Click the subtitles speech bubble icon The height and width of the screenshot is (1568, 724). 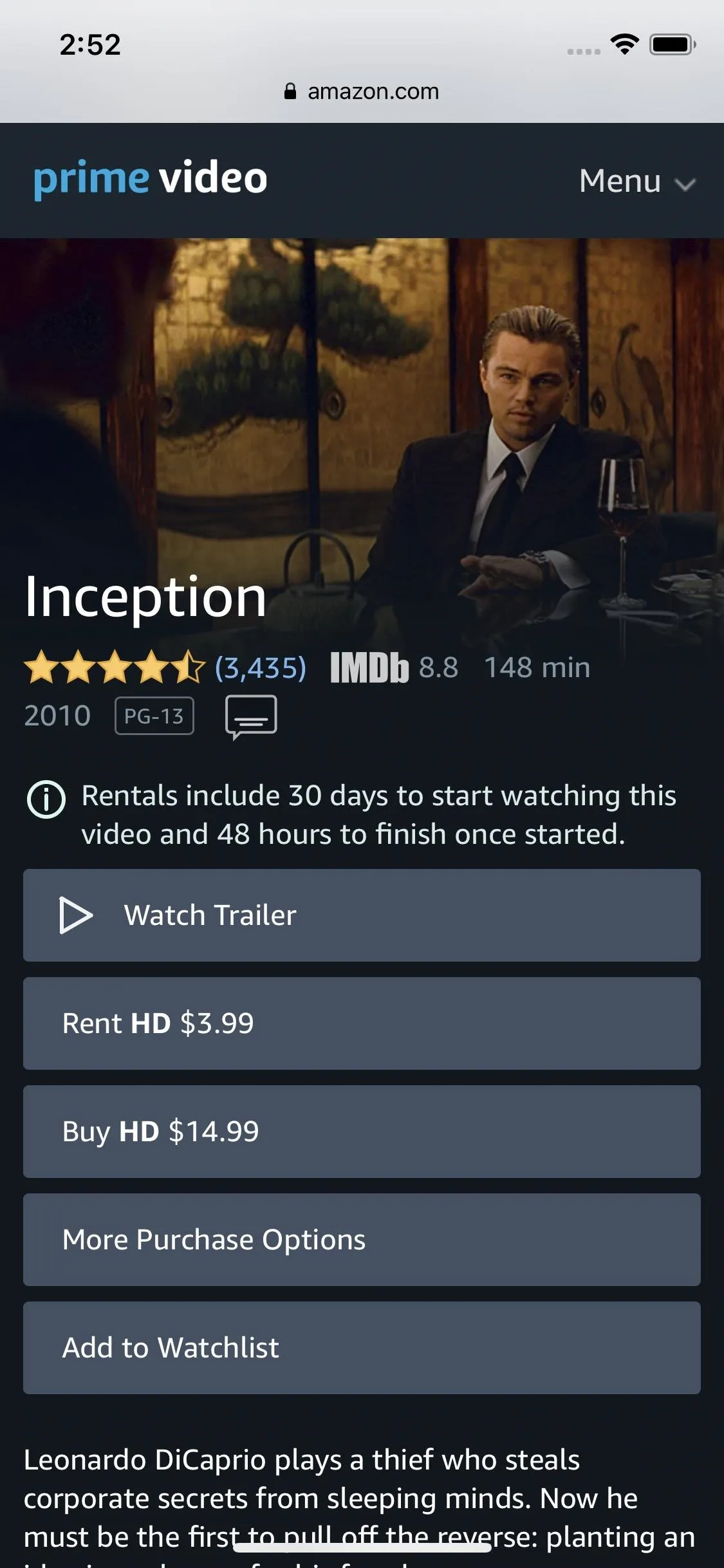point(251,716)
